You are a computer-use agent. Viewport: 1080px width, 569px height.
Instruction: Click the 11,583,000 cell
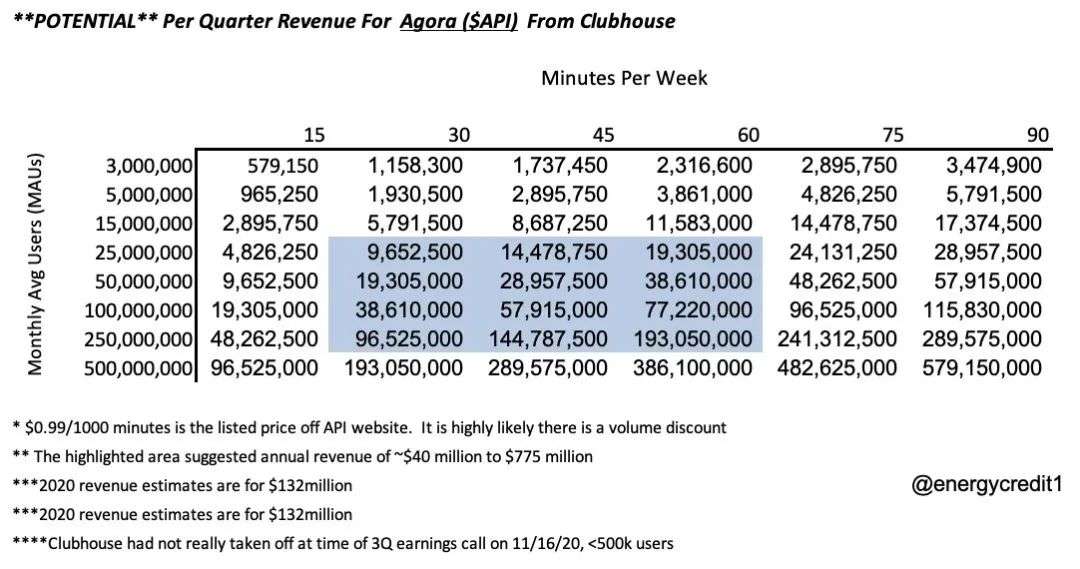699,224
